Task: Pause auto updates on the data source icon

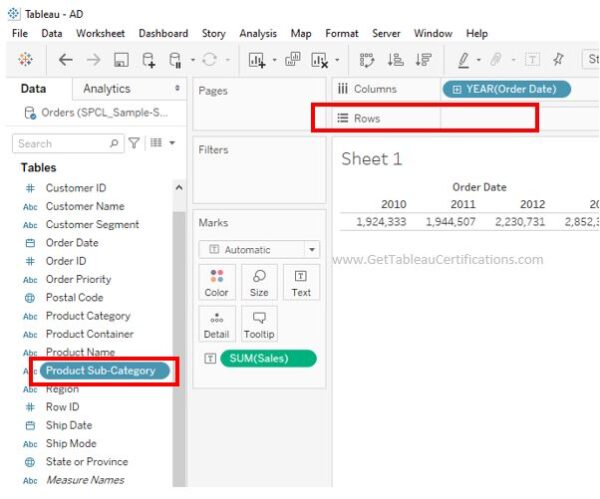Action: tap(175, 60)
